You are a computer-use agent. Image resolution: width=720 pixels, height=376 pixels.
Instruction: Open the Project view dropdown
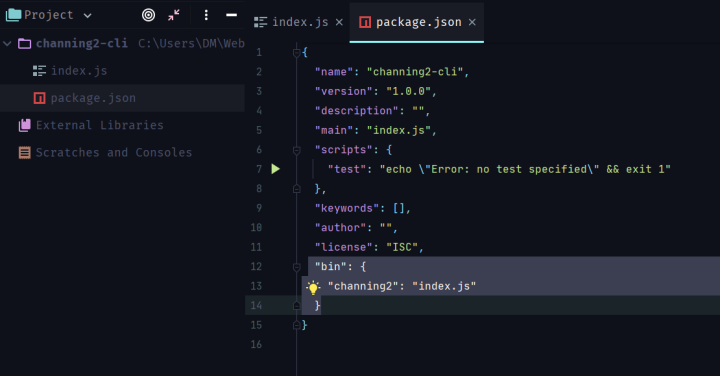pyautogui.click(x=87, y=16)
